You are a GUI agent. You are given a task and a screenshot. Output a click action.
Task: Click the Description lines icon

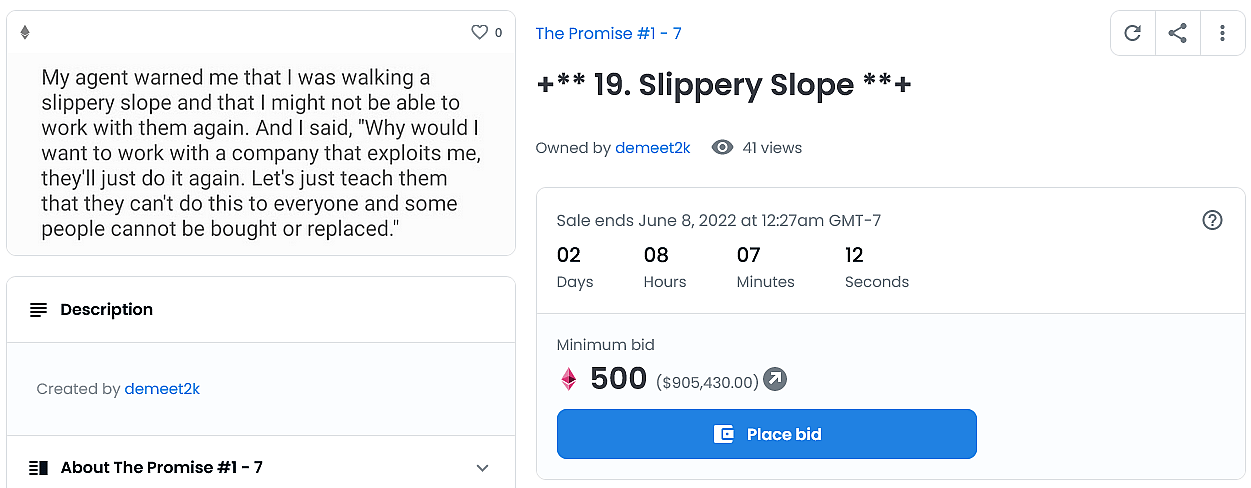(x=39, y=310)
